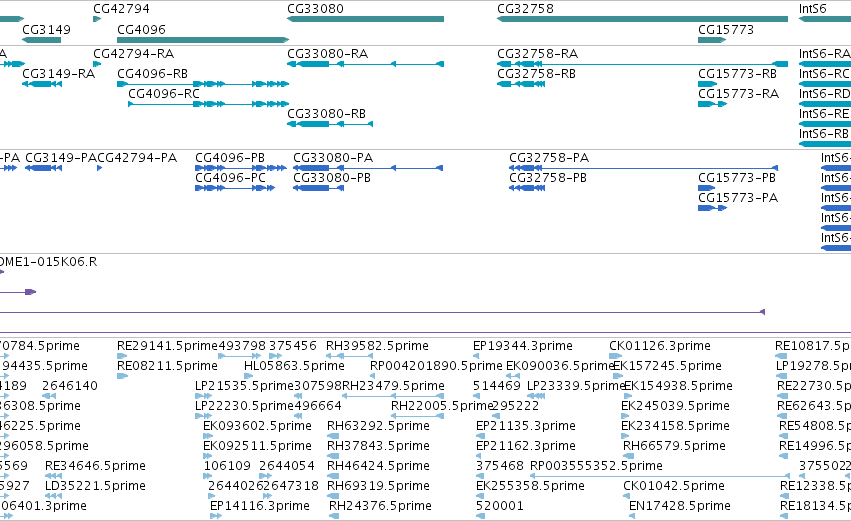Open transcript CG32758-RB
Screen dimensions: 851x521
536,74
